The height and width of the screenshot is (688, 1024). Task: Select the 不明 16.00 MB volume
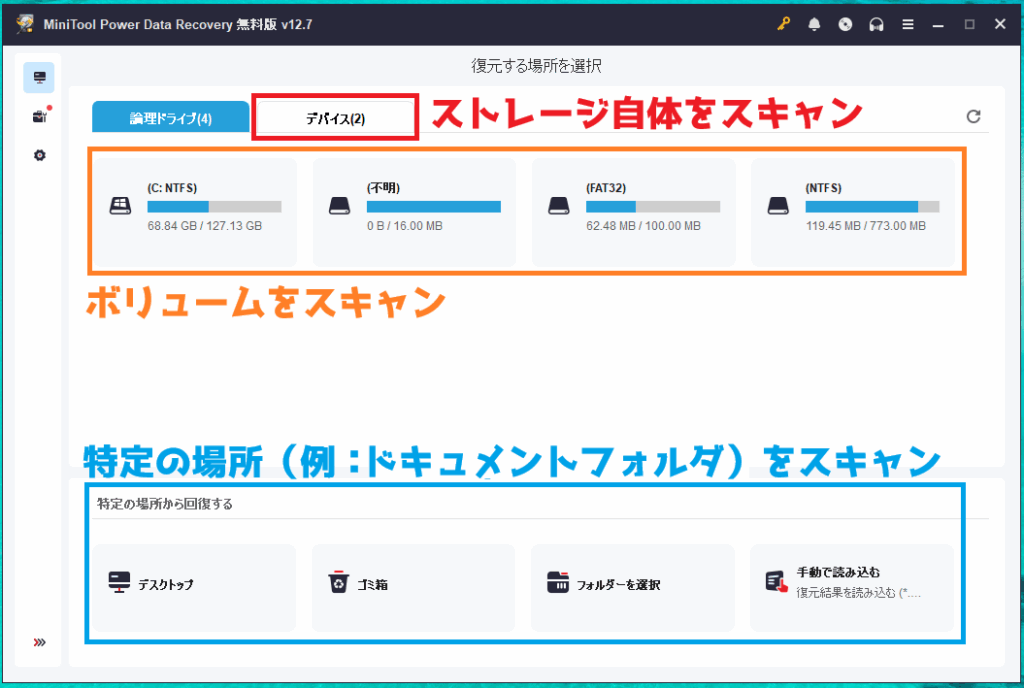(x=414, y=212)
